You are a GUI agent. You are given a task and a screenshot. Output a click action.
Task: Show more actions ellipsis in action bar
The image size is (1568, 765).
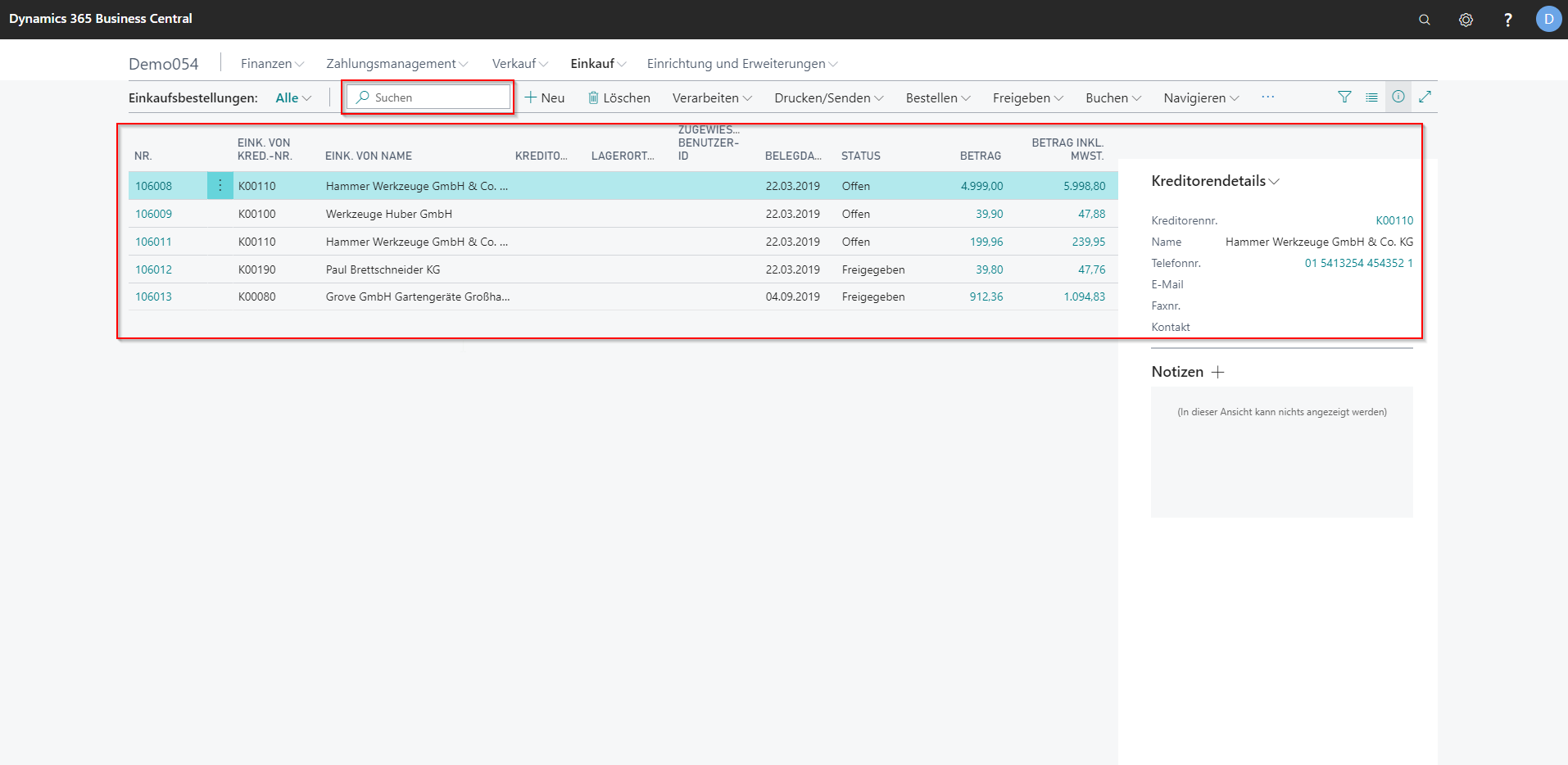tap(1267, 97)
